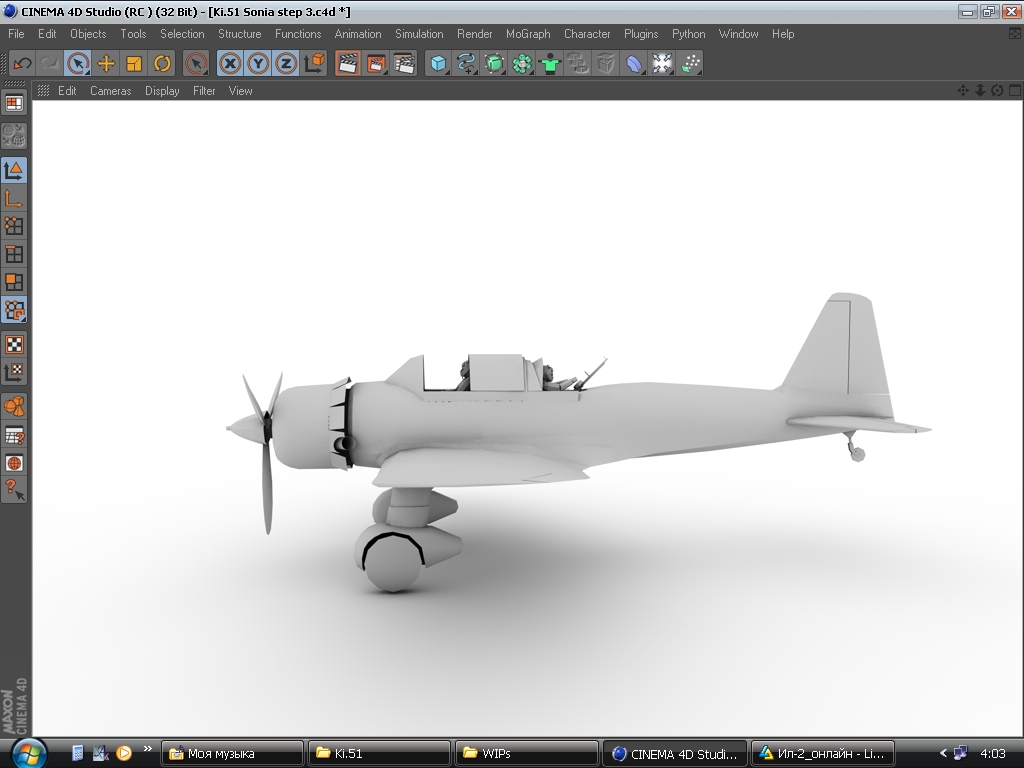Expand hidden Quick Launch icons chevron
Viewport: 1024px width, 768px height.
148,748
